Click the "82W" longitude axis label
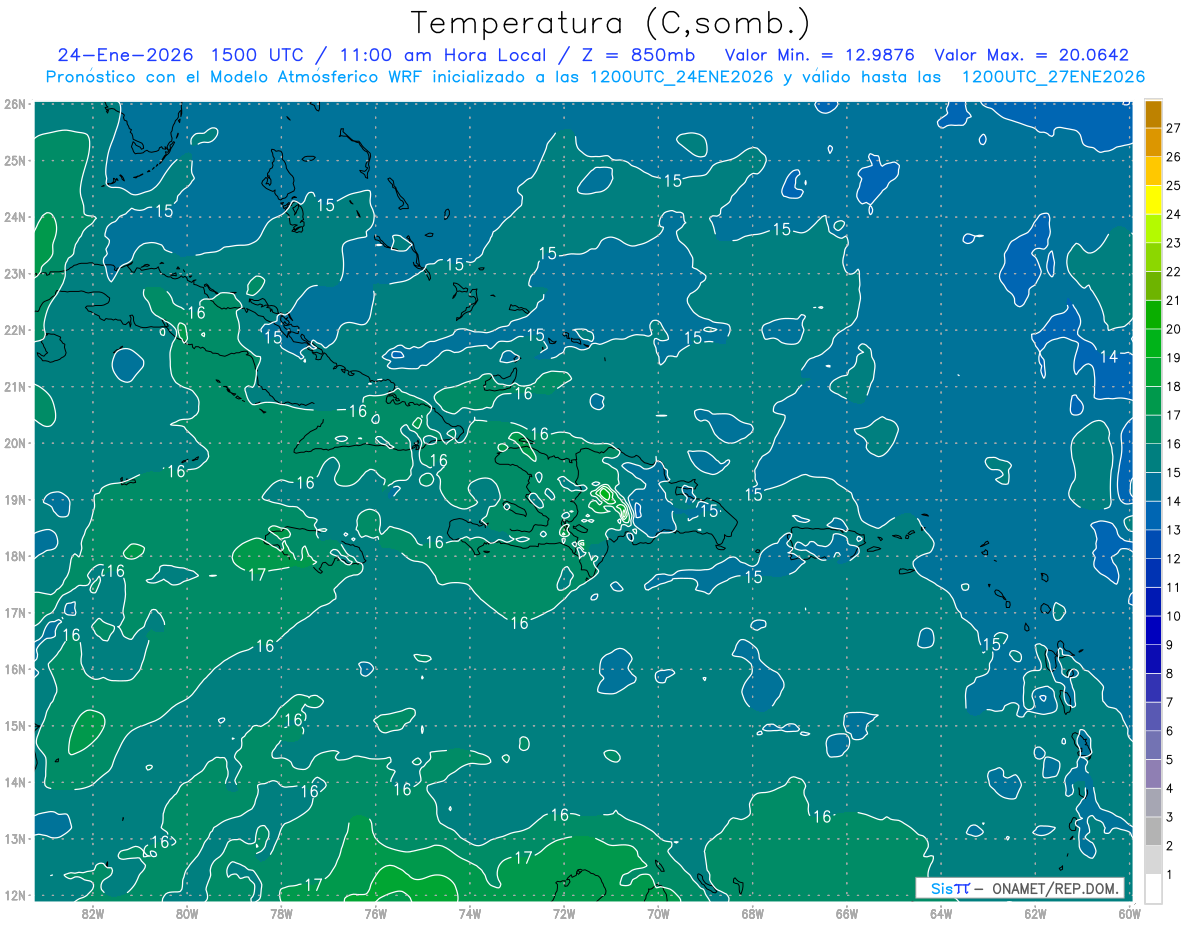This screenshot has height=927, width=1200. point(93,913)
